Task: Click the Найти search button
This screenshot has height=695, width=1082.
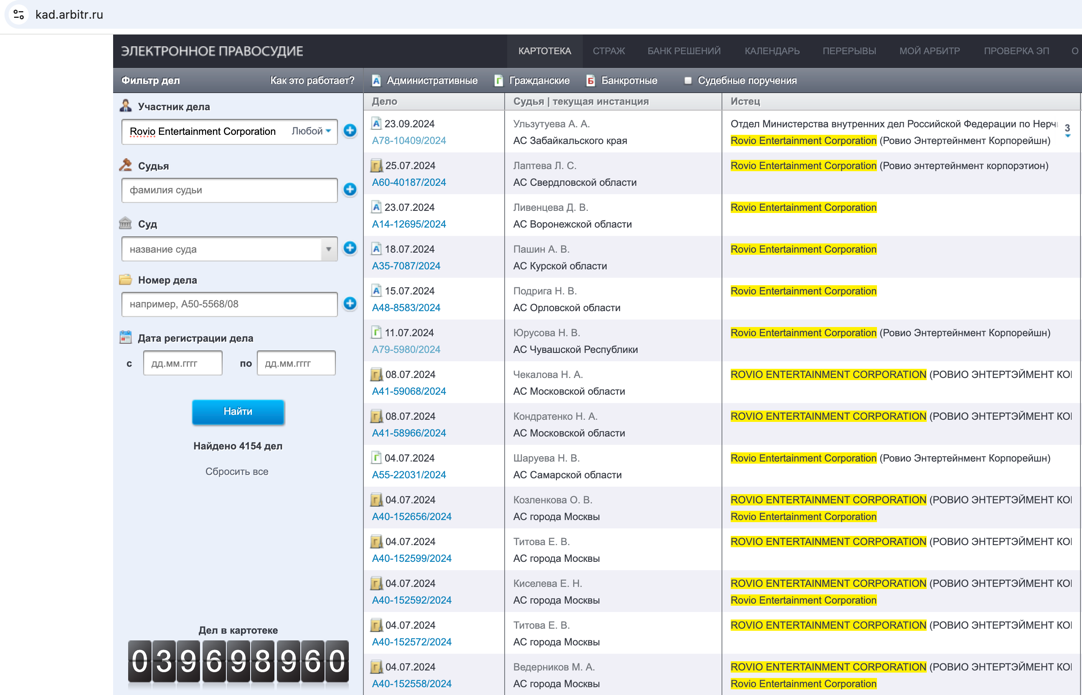Action: point(238,411)
